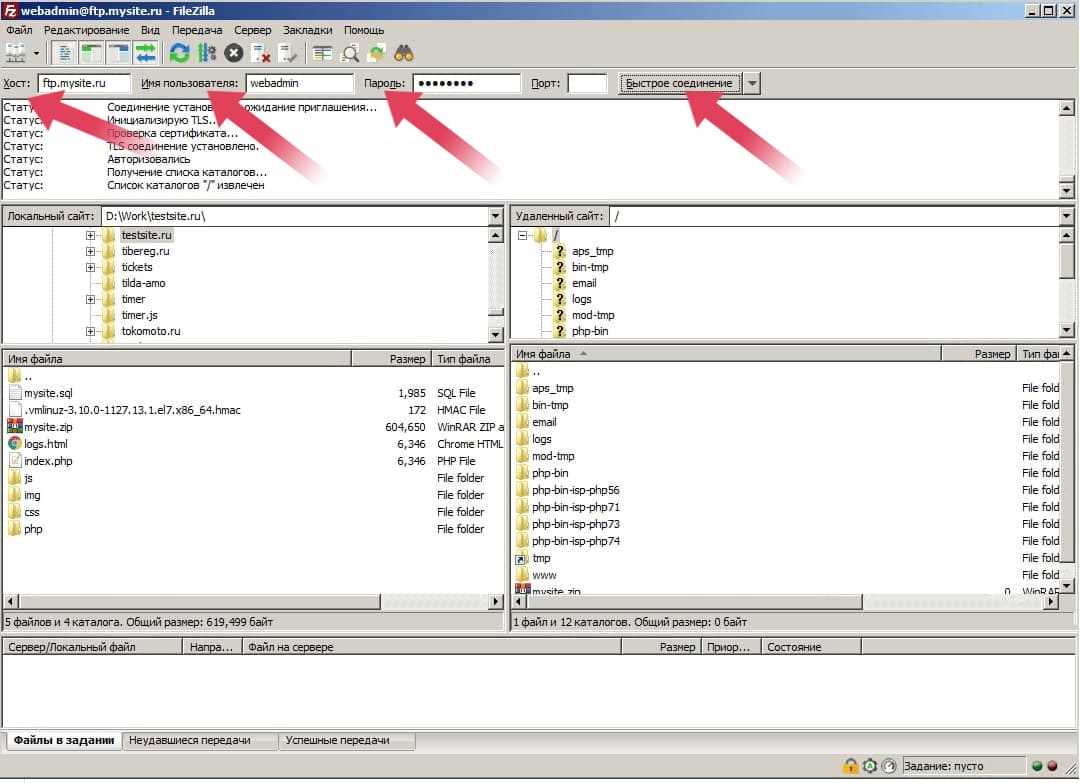The height and width of the screenshot is (783, 1080).
Task: Sort local files by Размер header
Action: (392, 359)
